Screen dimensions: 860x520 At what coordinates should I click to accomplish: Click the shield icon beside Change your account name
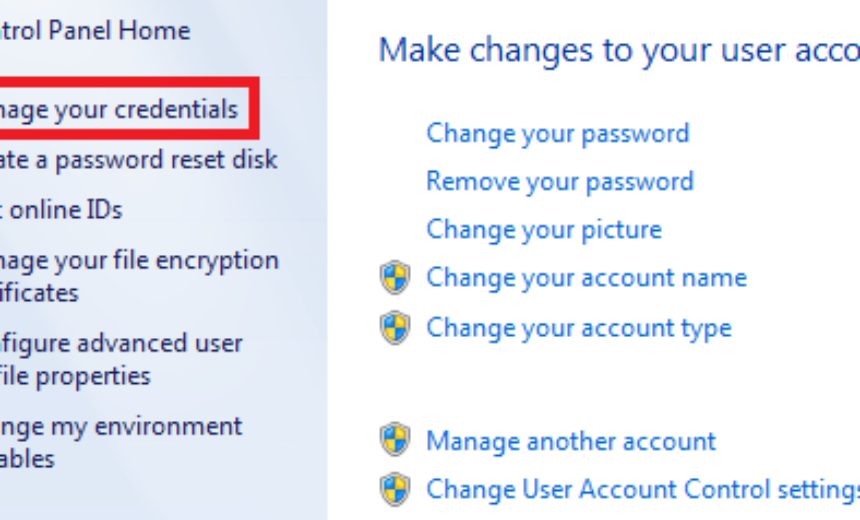pos(395,278)
